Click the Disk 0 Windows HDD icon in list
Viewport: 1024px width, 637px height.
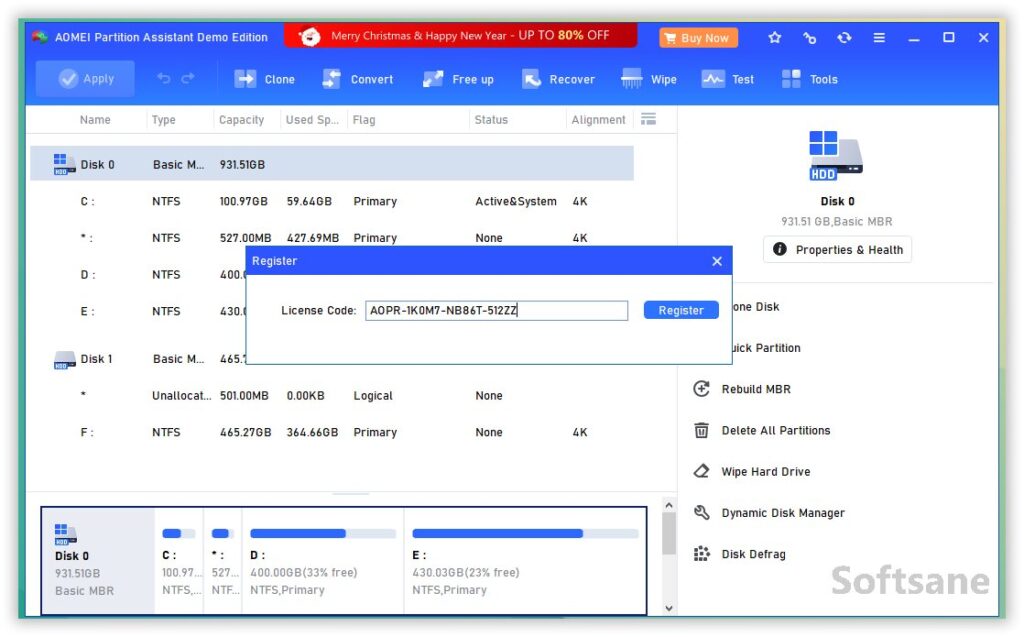(64, 165)
